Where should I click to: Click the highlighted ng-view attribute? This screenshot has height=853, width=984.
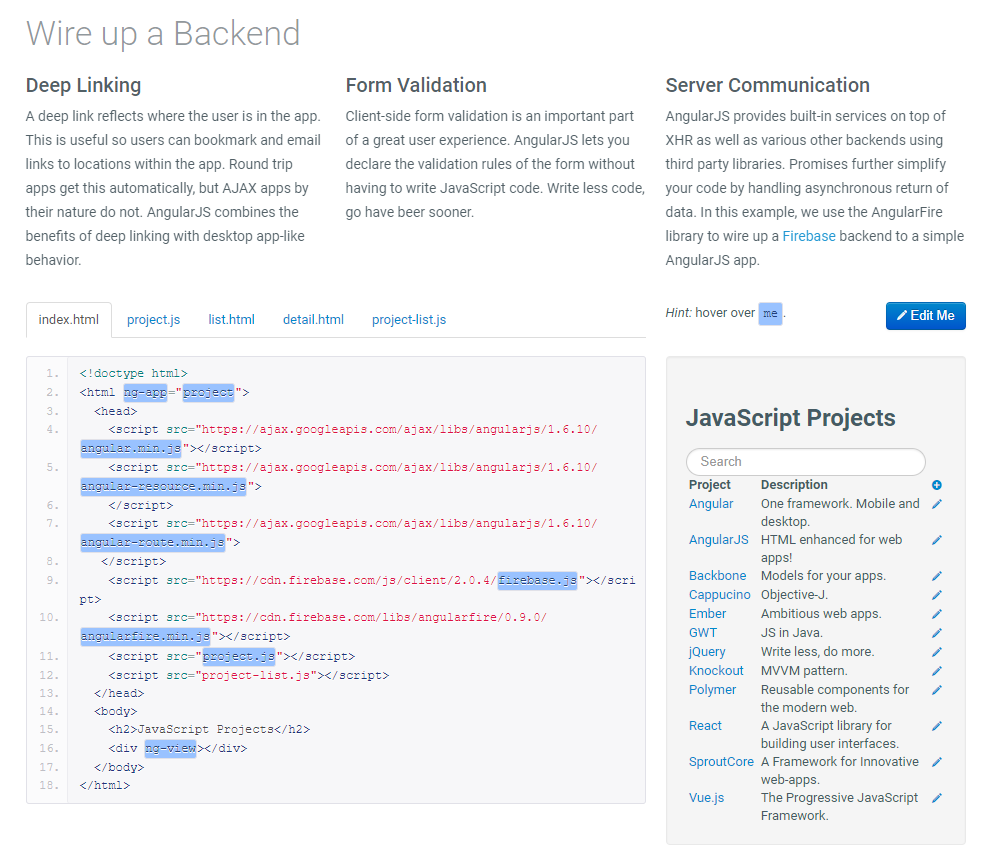coord(170,749)
